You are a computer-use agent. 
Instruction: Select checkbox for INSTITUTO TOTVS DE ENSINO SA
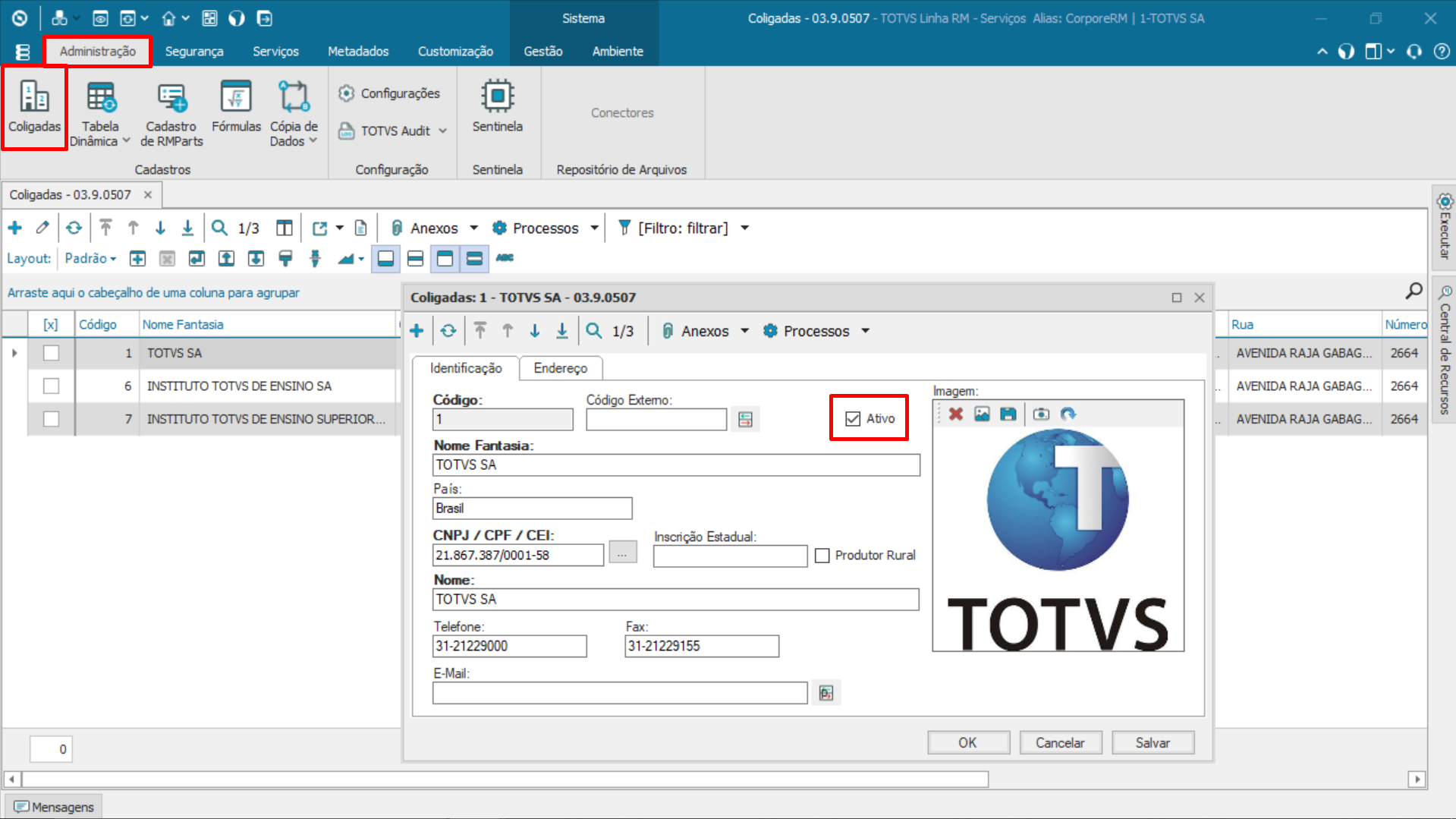pyautogui.click(x=51, y=386)
